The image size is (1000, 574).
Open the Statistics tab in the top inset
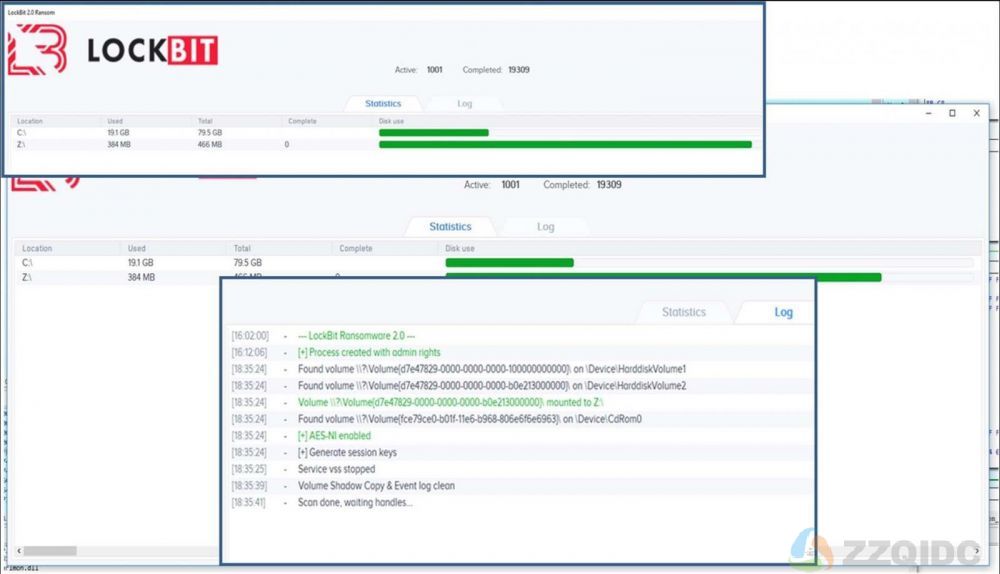coord(383,103)
